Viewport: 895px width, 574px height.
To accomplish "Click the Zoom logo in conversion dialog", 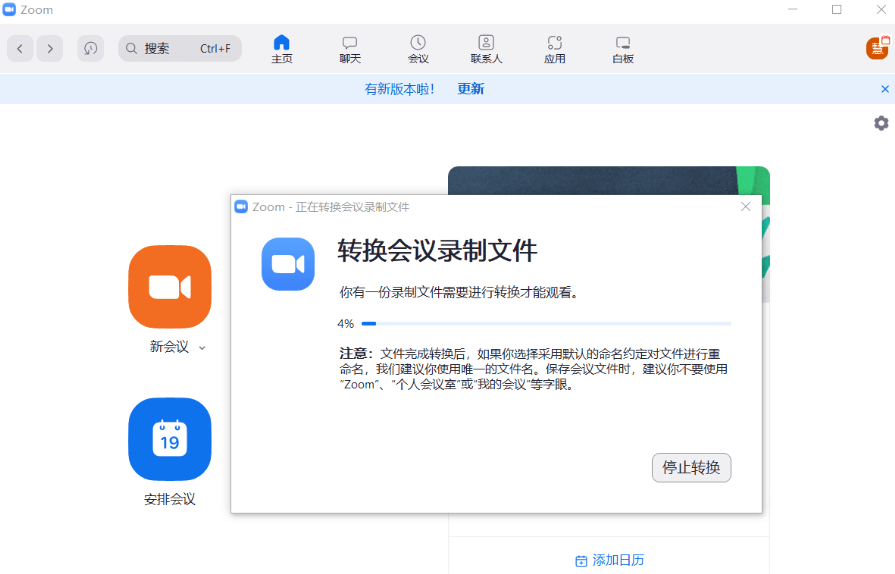I will [288, 264].
